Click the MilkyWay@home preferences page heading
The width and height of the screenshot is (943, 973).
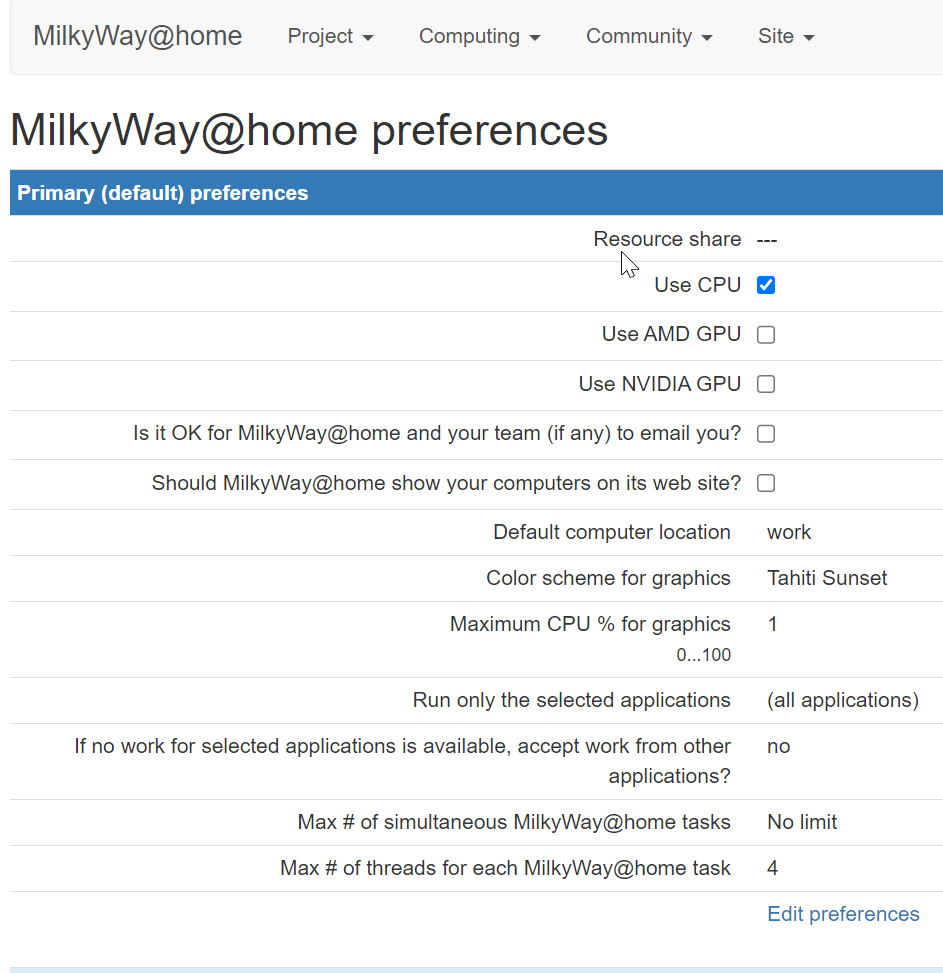(x=309, y=130)
